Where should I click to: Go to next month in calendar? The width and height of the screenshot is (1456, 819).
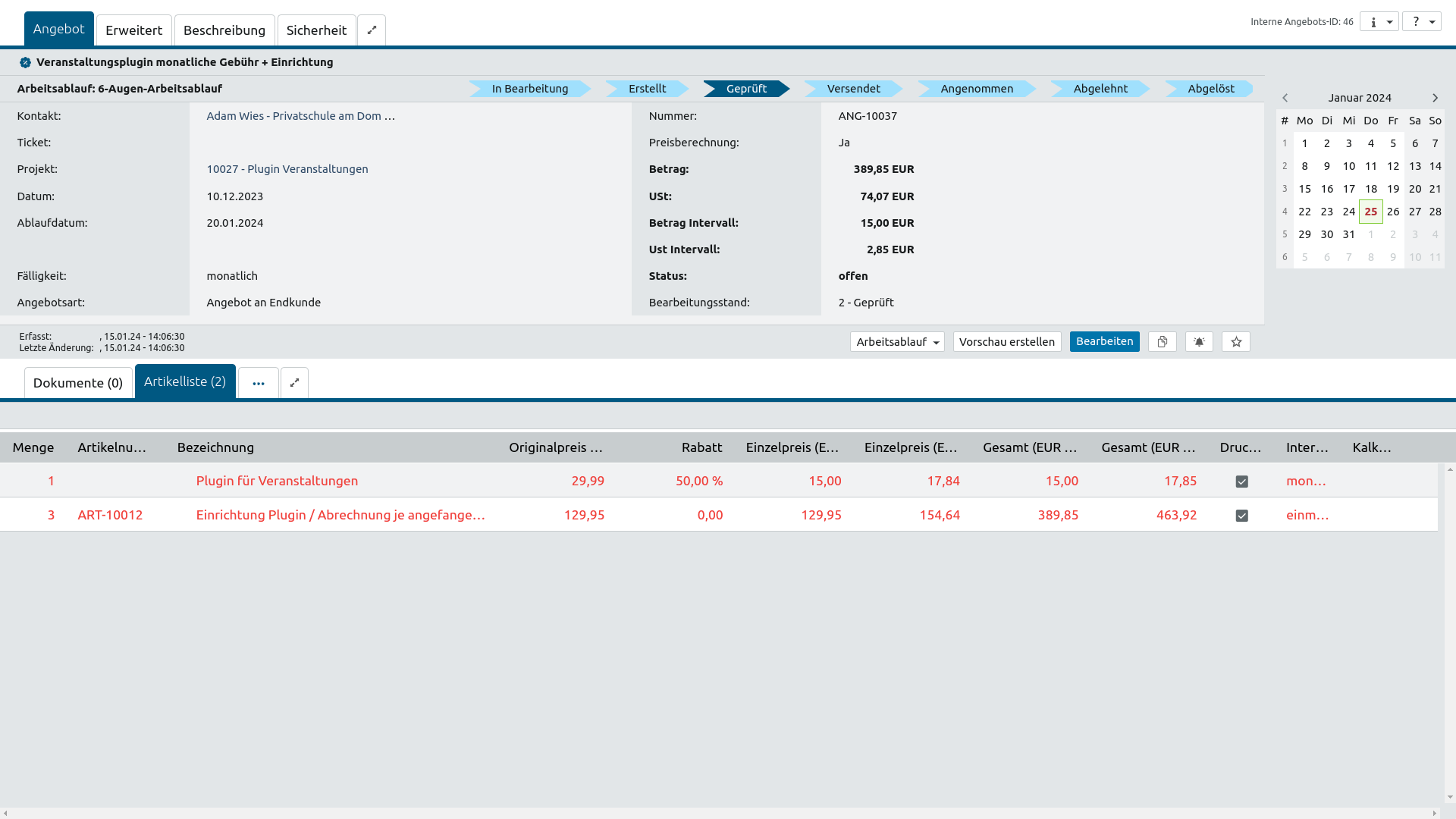1435,98
